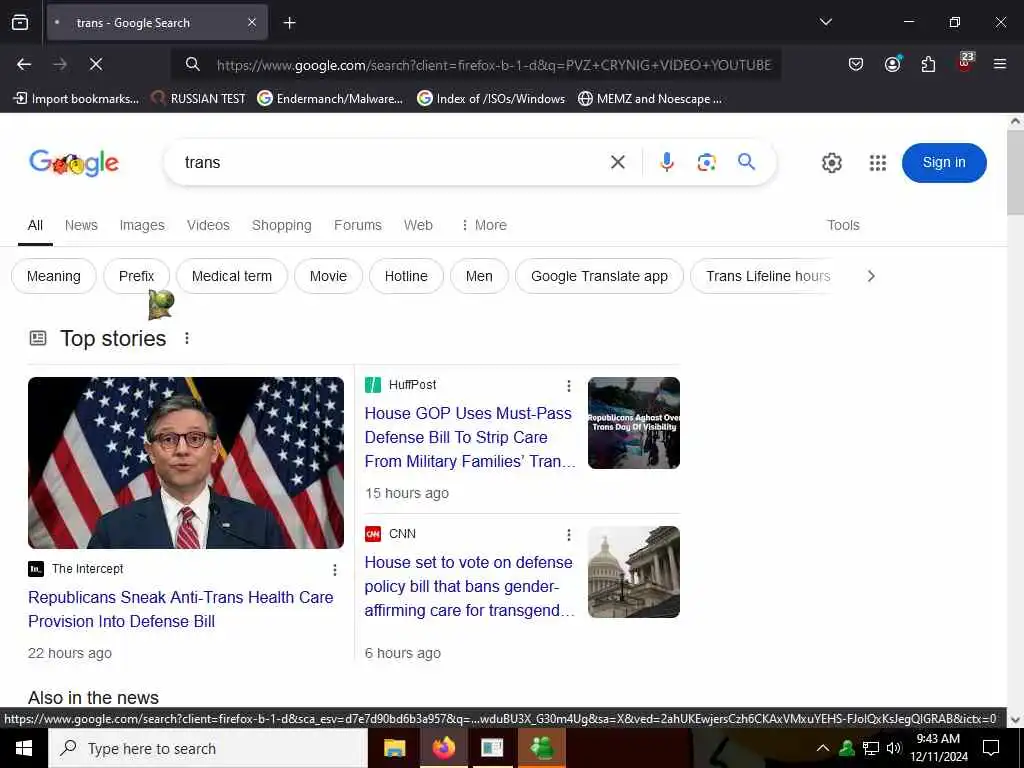Open Windows notification center icon
This screenshot has width=1024, height=768.
pyautogui.click(x=991, y=748)
